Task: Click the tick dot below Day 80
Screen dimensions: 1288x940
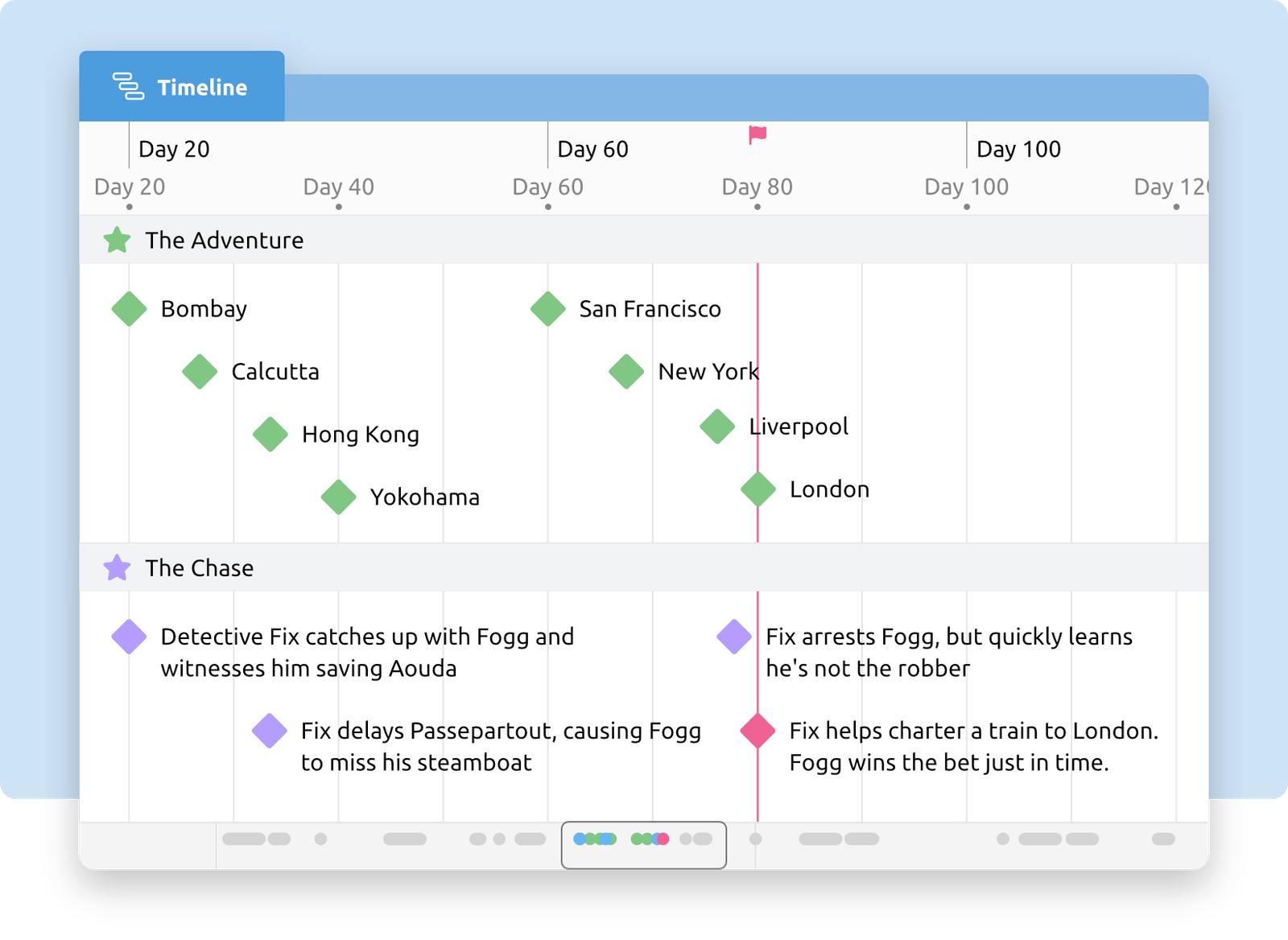Action: 758,206
